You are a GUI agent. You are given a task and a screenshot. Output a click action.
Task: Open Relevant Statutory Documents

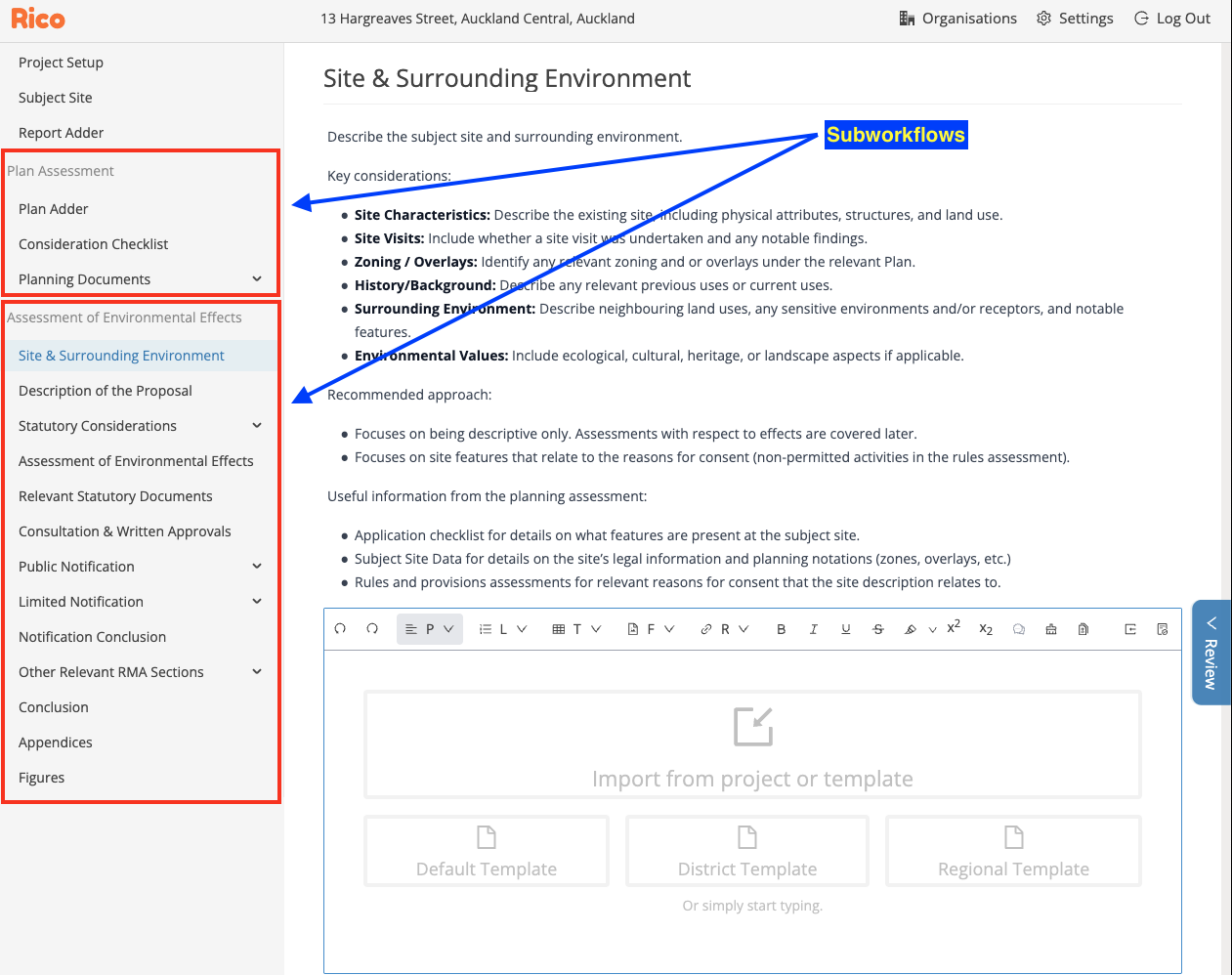115,496
